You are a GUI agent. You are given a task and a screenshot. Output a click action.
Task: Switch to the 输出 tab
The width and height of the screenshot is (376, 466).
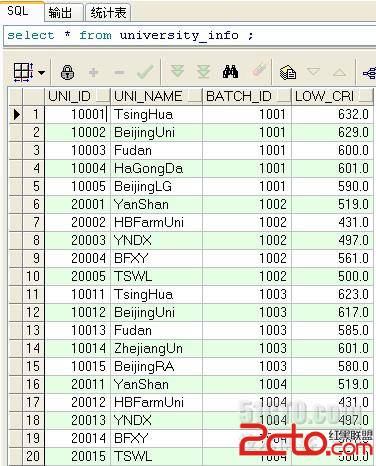coord(64,13)
